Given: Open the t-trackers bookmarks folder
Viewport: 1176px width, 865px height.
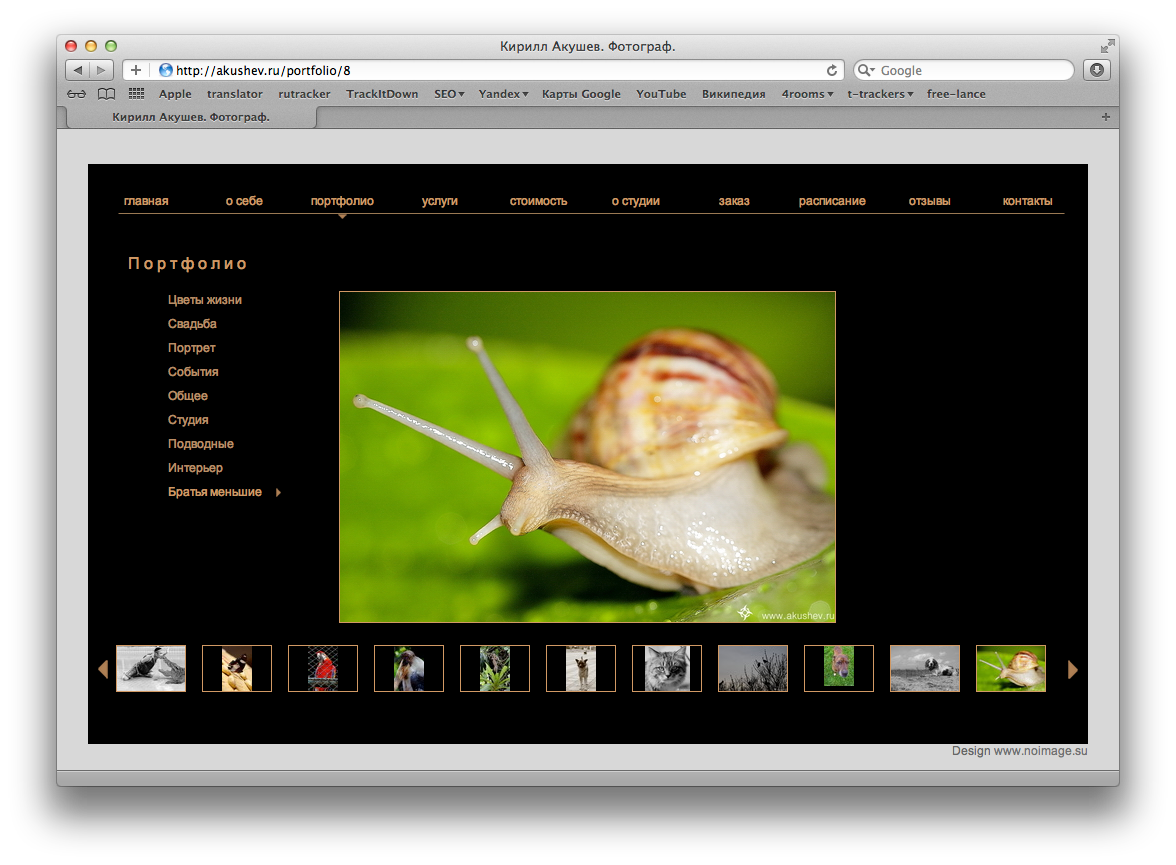Looking at the screenshot, I should [880, 94].
